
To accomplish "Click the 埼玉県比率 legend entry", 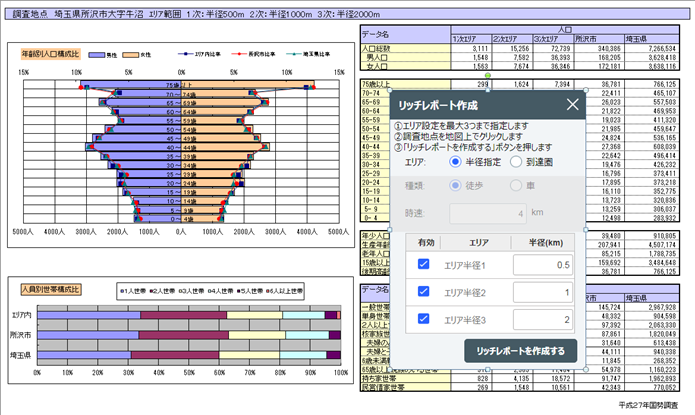I will (x=308, y=54).
